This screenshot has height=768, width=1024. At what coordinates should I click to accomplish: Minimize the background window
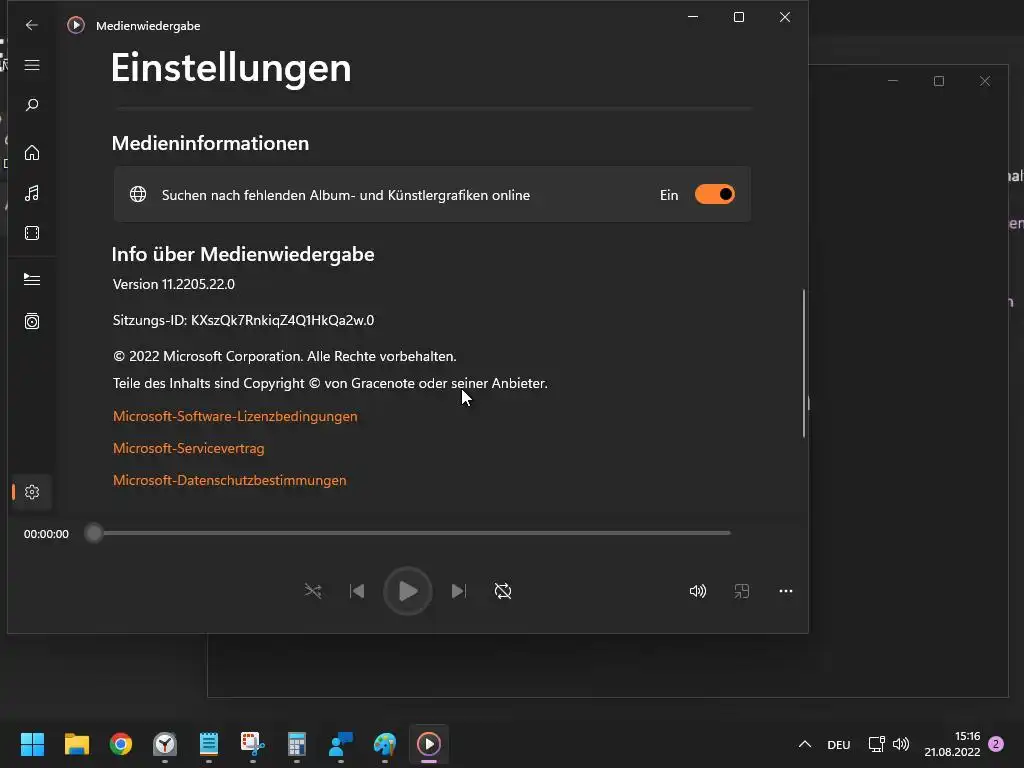pyautogui.click(x=893, y=81)
